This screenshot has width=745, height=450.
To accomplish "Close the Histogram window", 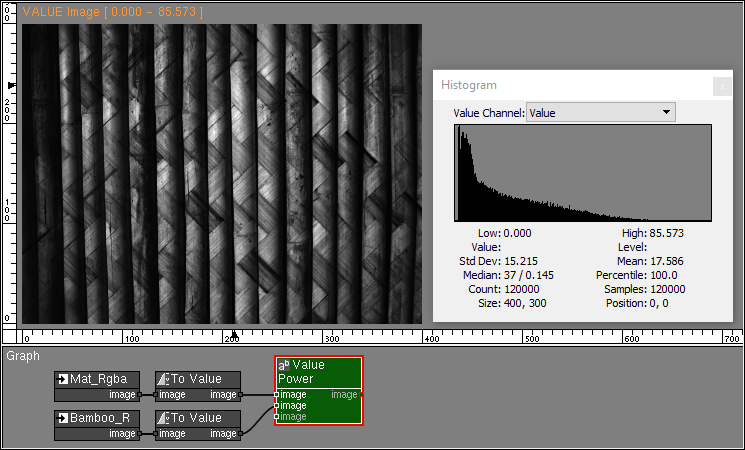I will (x=721, y=86).
